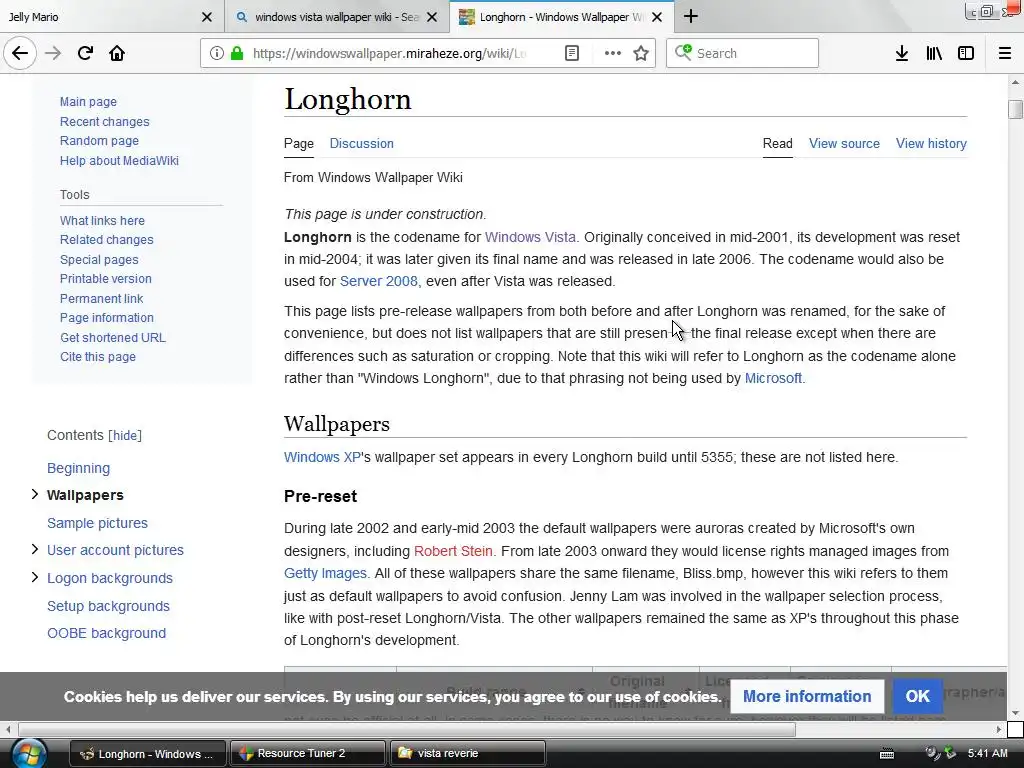Select the Read tab
The height and width of the screenshot is (768, 1024).
point(777,144)
